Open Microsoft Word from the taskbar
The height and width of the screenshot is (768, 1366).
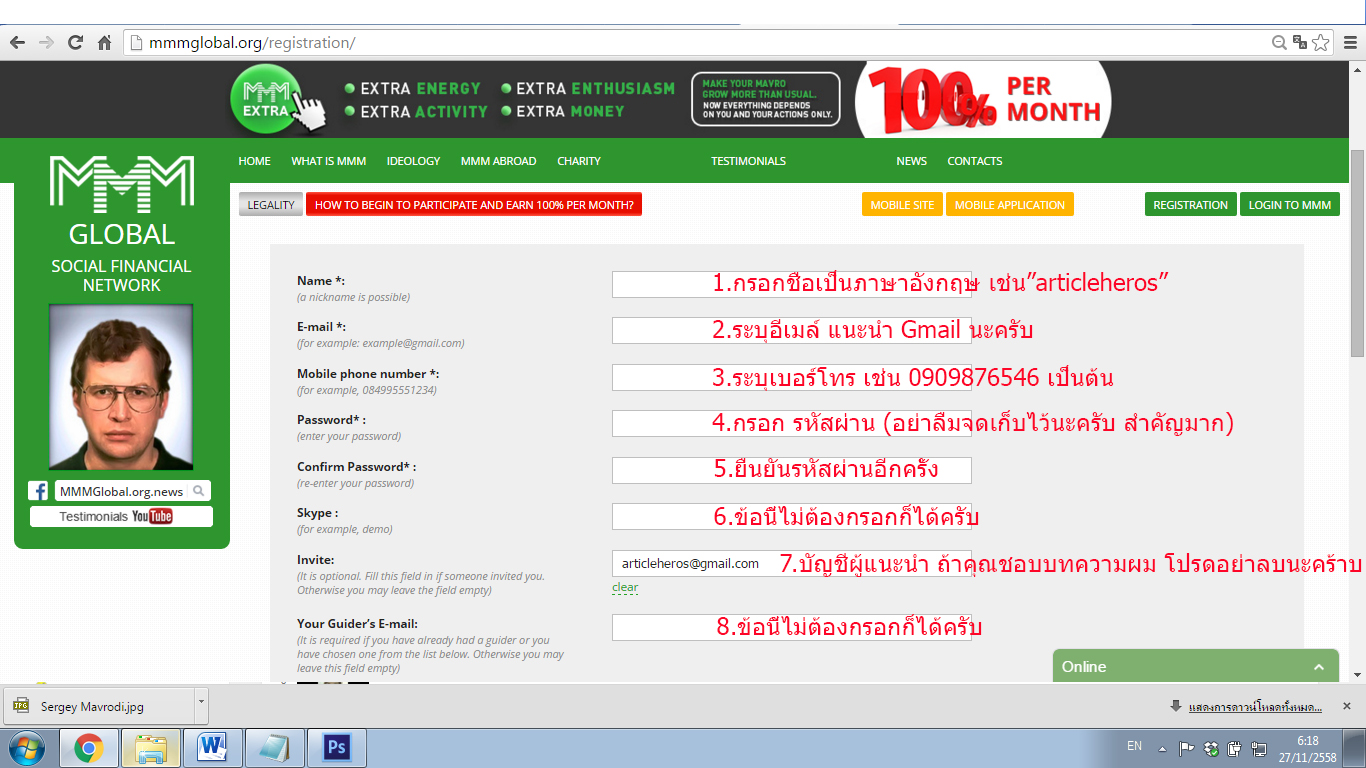tap(212, 748)
